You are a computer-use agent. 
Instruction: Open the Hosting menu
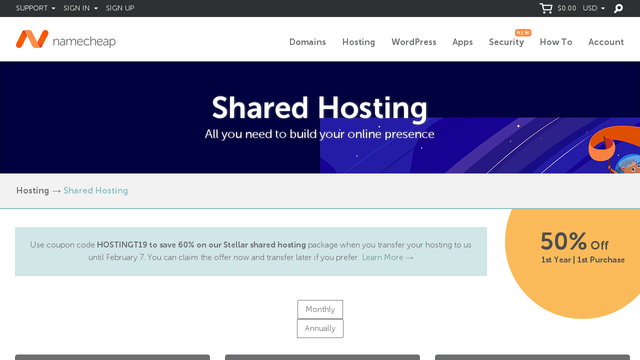point(358,42)
